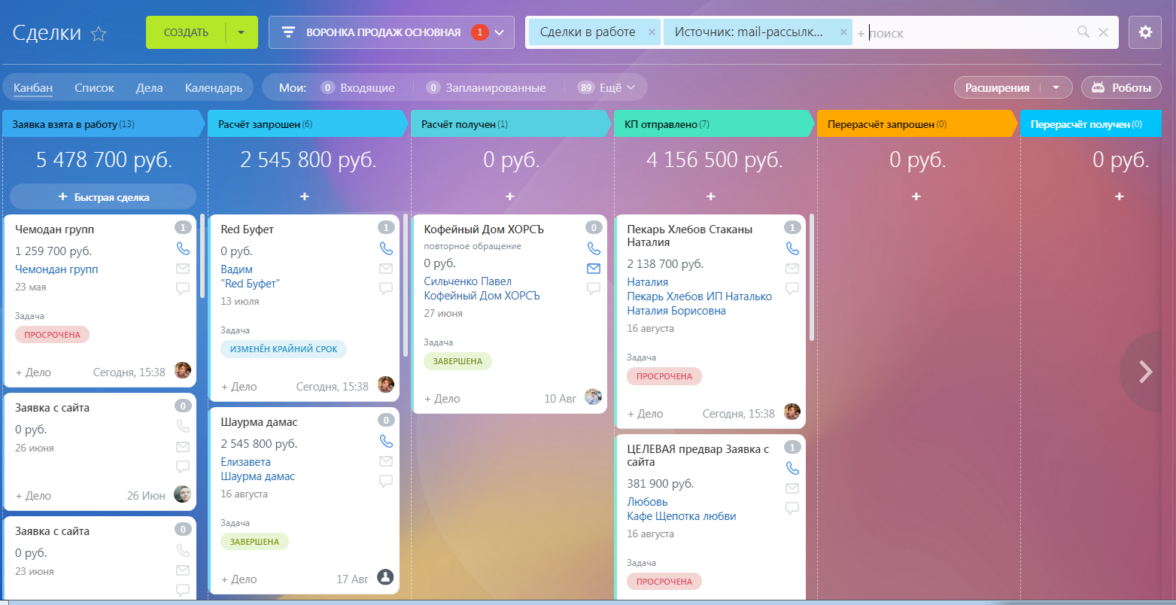The width and height of the screenshot is (1176, 605).
Task: Remove the Источник mail-рассылка filter chip
Action: [843, 32]
